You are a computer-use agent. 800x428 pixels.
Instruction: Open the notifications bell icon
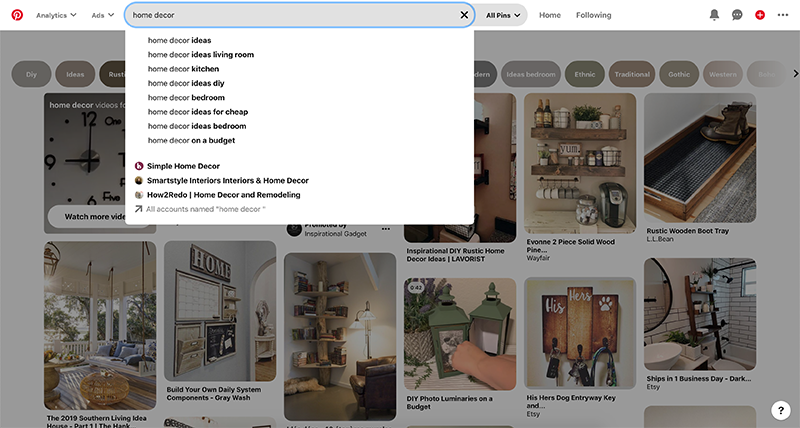pyautogui.click(x=714, y=15)
